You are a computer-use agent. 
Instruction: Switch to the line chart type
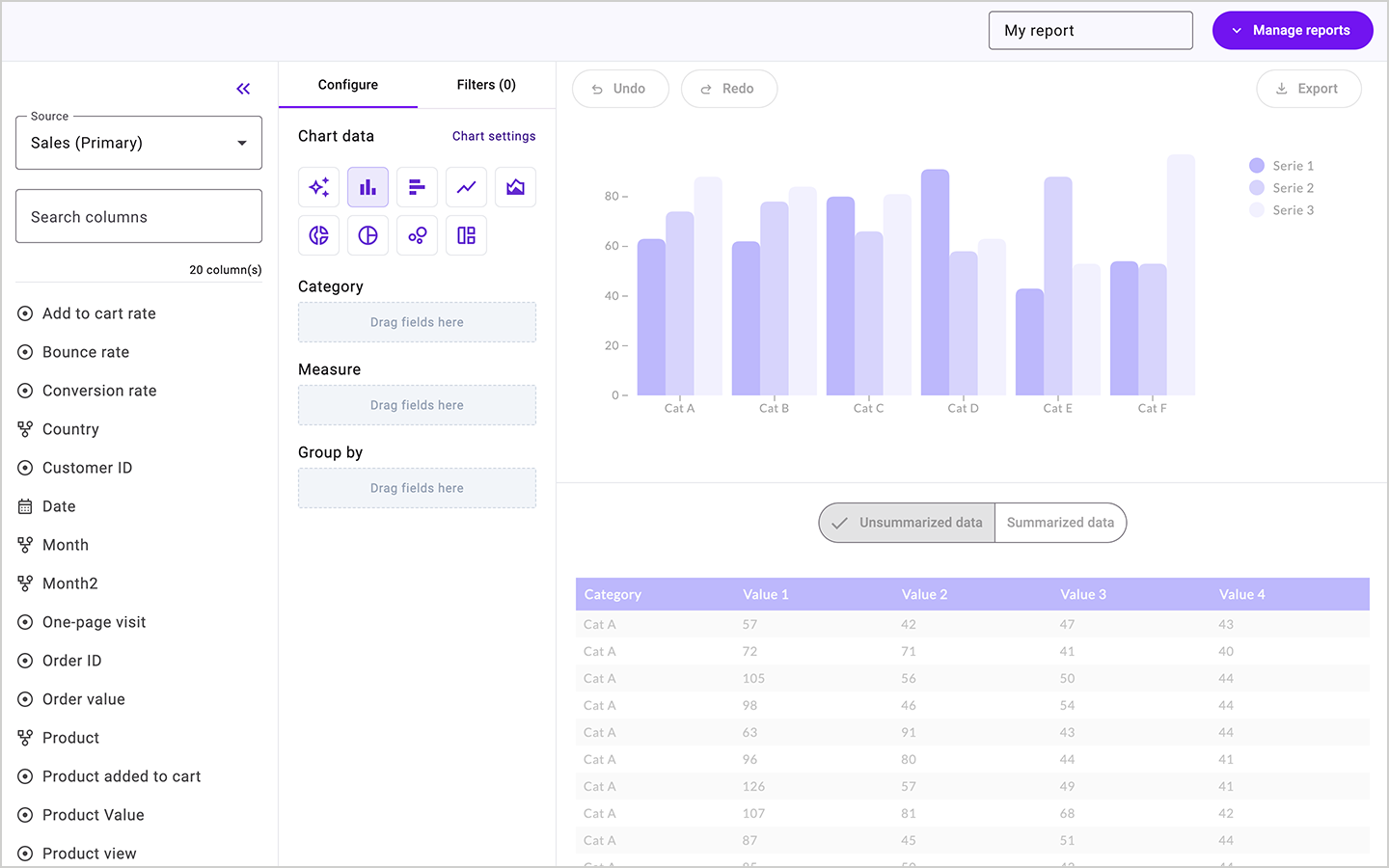point(466,186)
